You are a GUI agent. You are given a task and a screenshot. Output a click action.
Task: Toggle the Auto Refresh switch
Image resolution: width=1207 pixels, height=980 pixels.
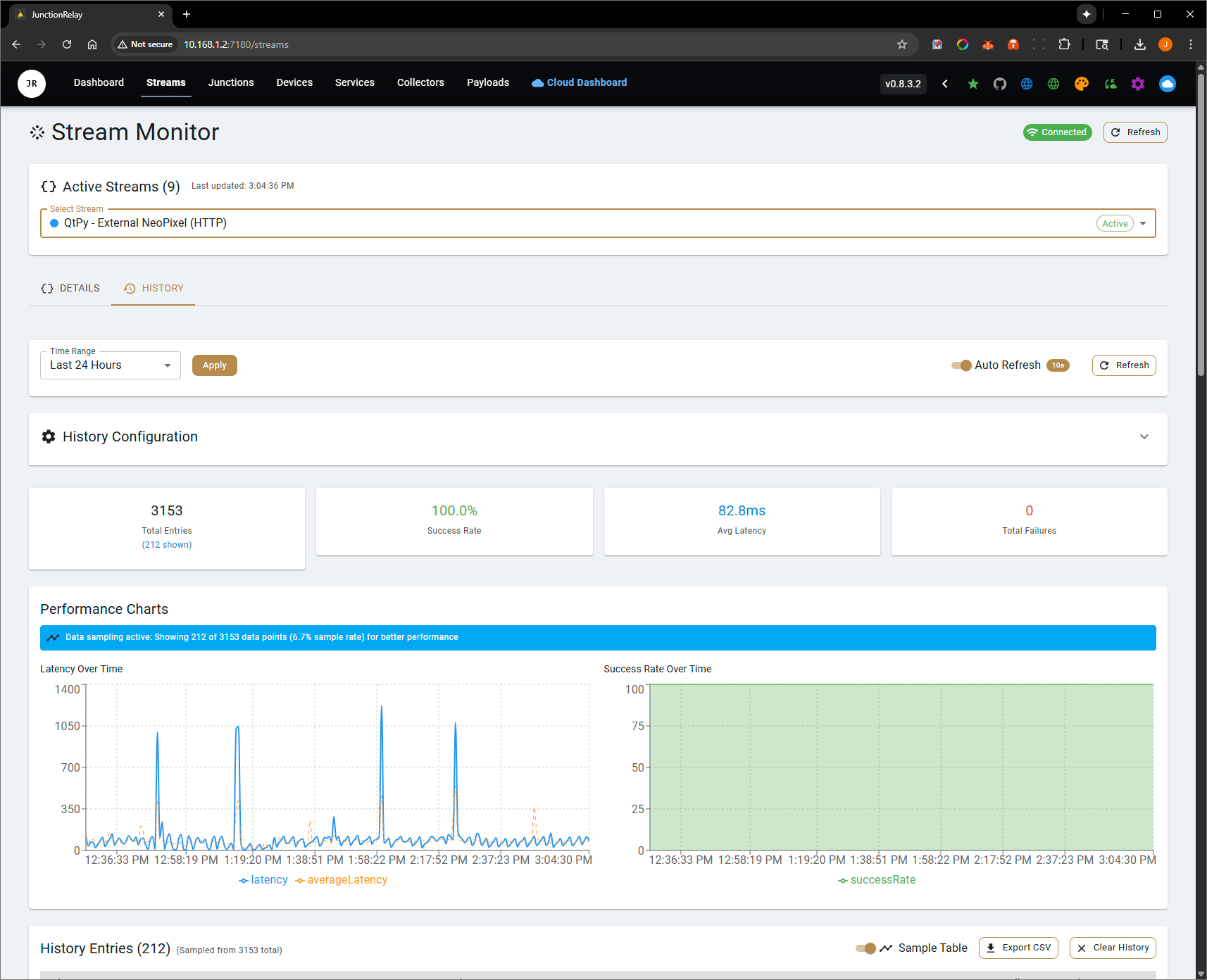[x=961, y=365]
